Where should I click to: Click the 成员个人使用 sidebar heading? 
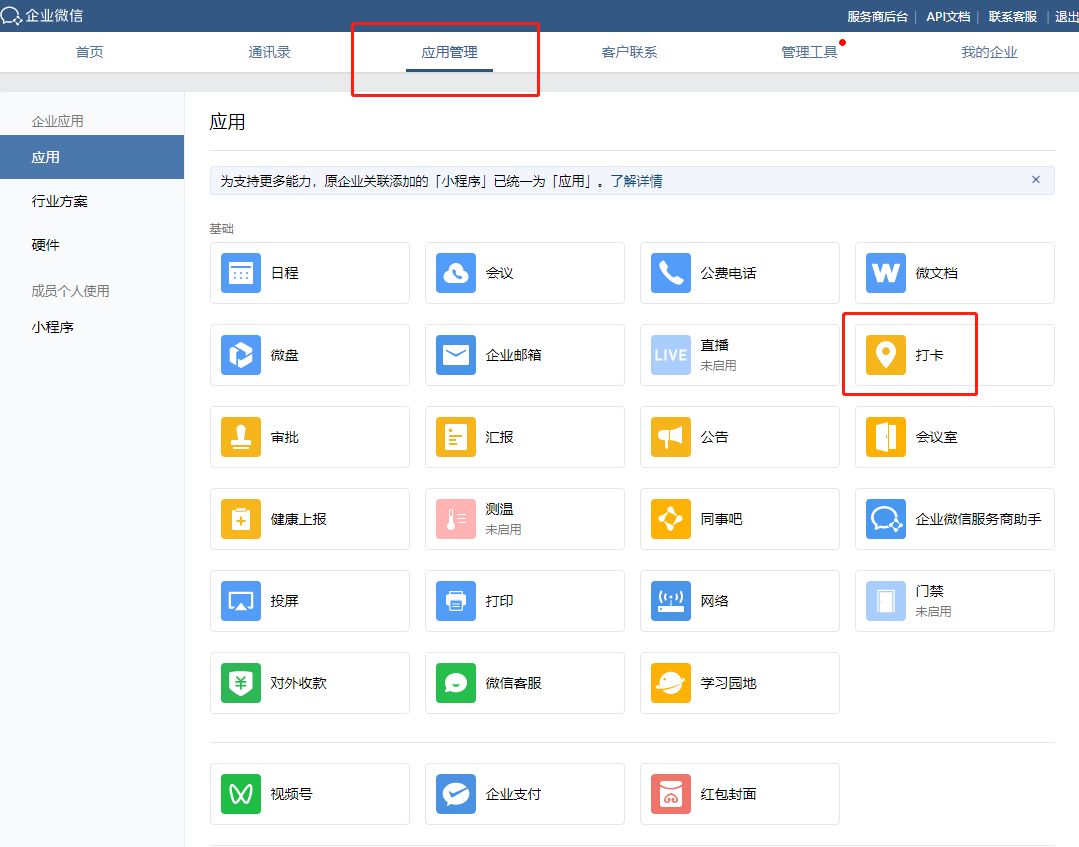(70, 291)
